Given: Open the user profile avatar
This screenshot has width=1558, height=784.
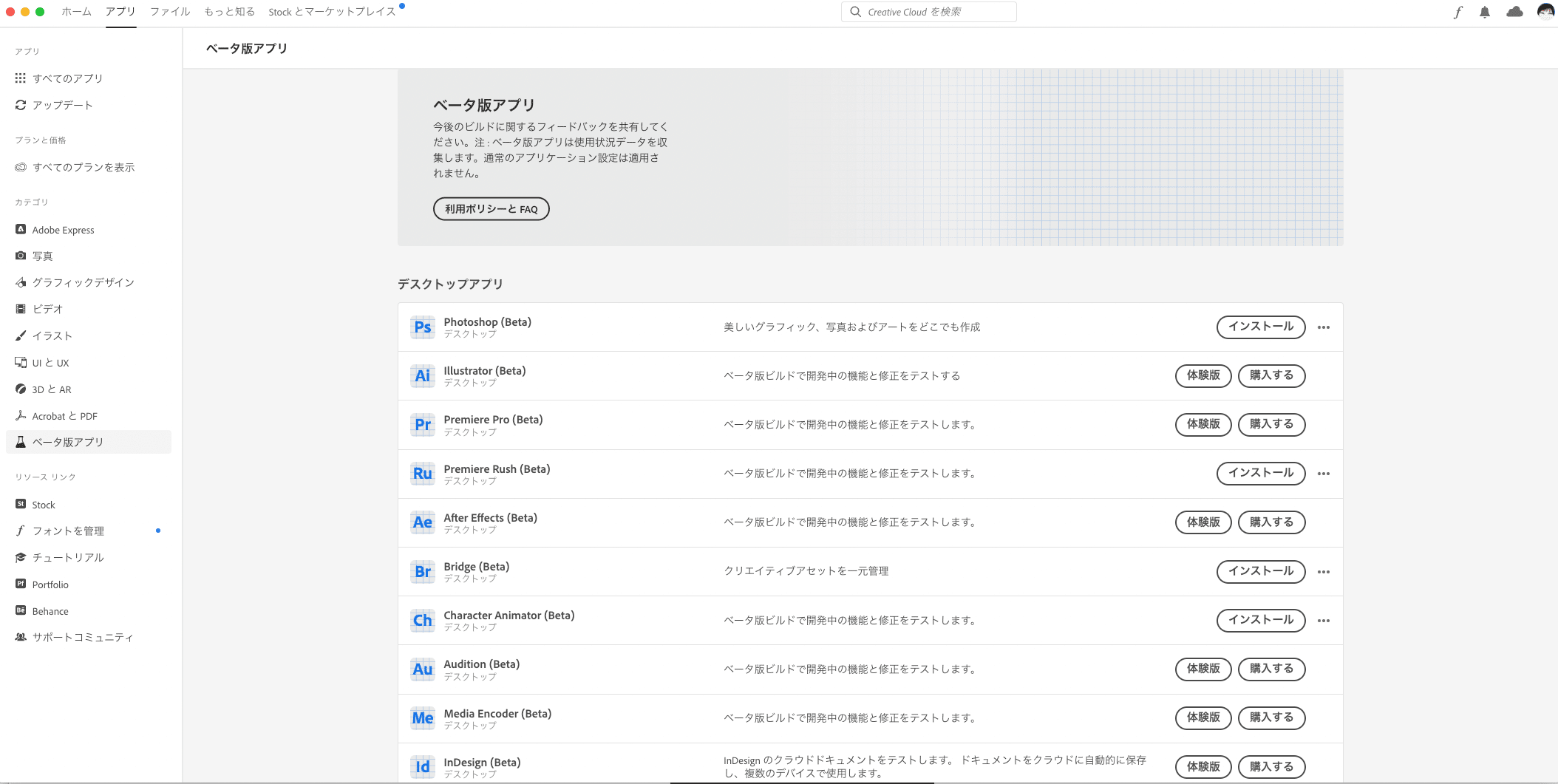Looking at the screenshot, I should click(1545, 12).
